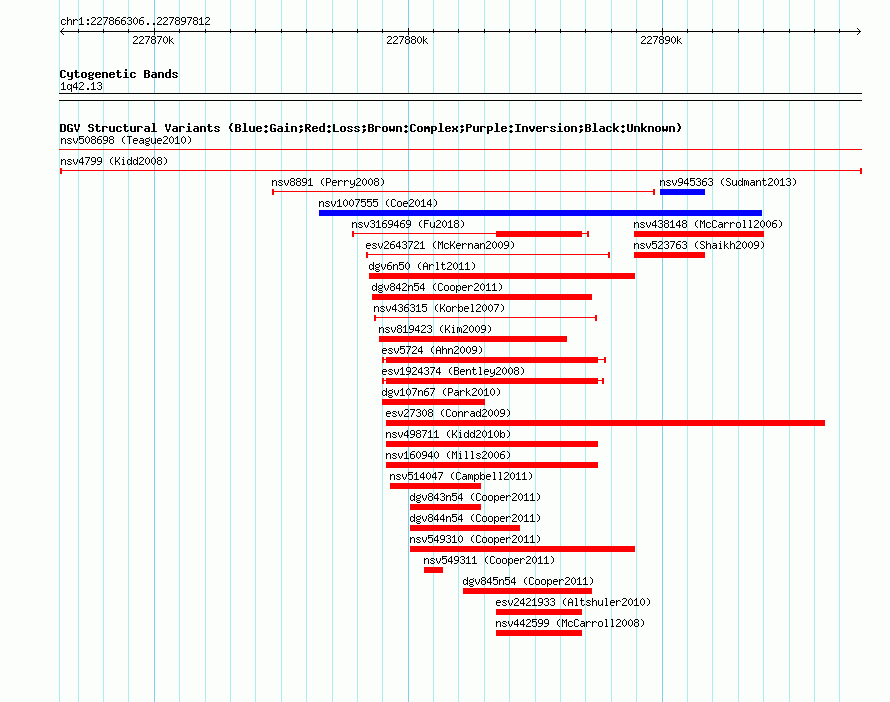
Task: Click the first Cooper2011 entry, dgv842n54
Action: (437, 287)
